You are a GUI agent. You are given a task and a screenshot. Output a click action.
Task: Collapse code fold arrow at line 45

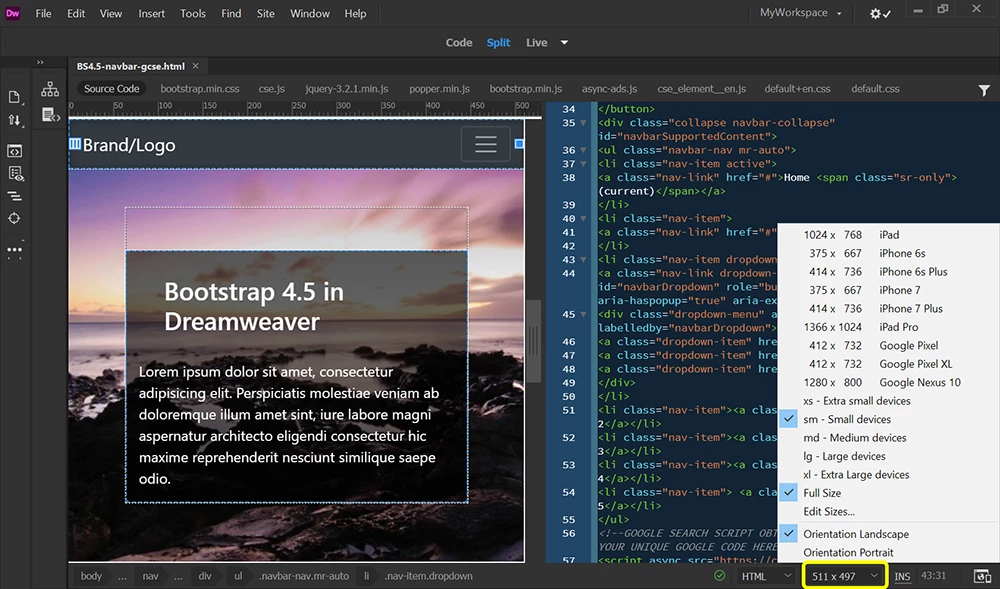[583, 314]
